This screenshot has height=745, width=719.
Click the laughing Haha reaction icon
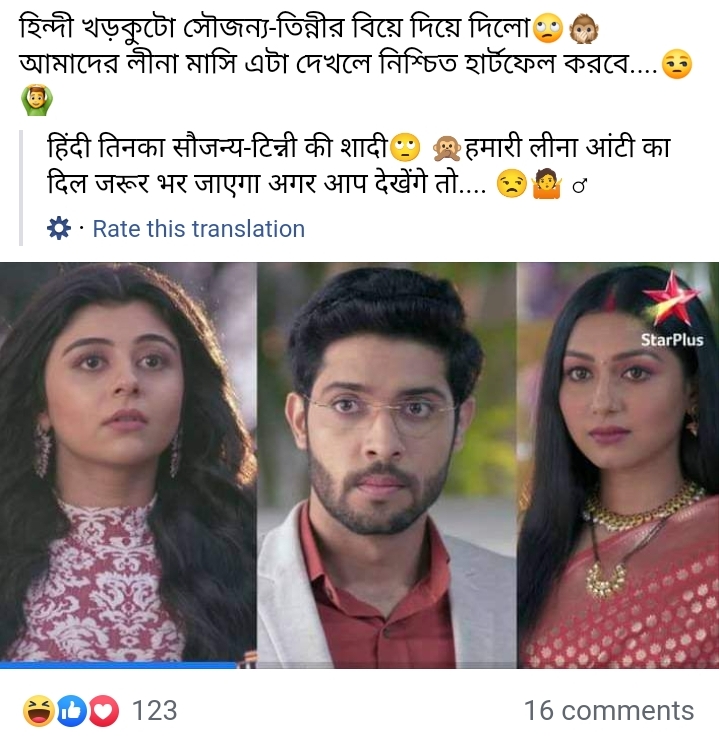(38, 710)
